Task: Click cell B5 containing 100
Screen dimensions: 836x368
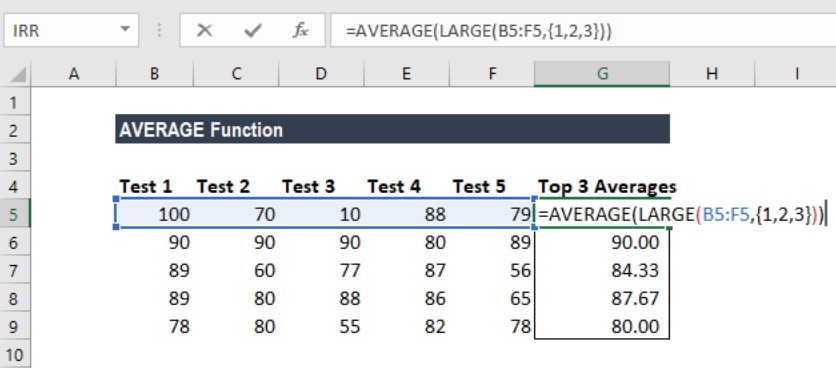Action: (155, 214)
